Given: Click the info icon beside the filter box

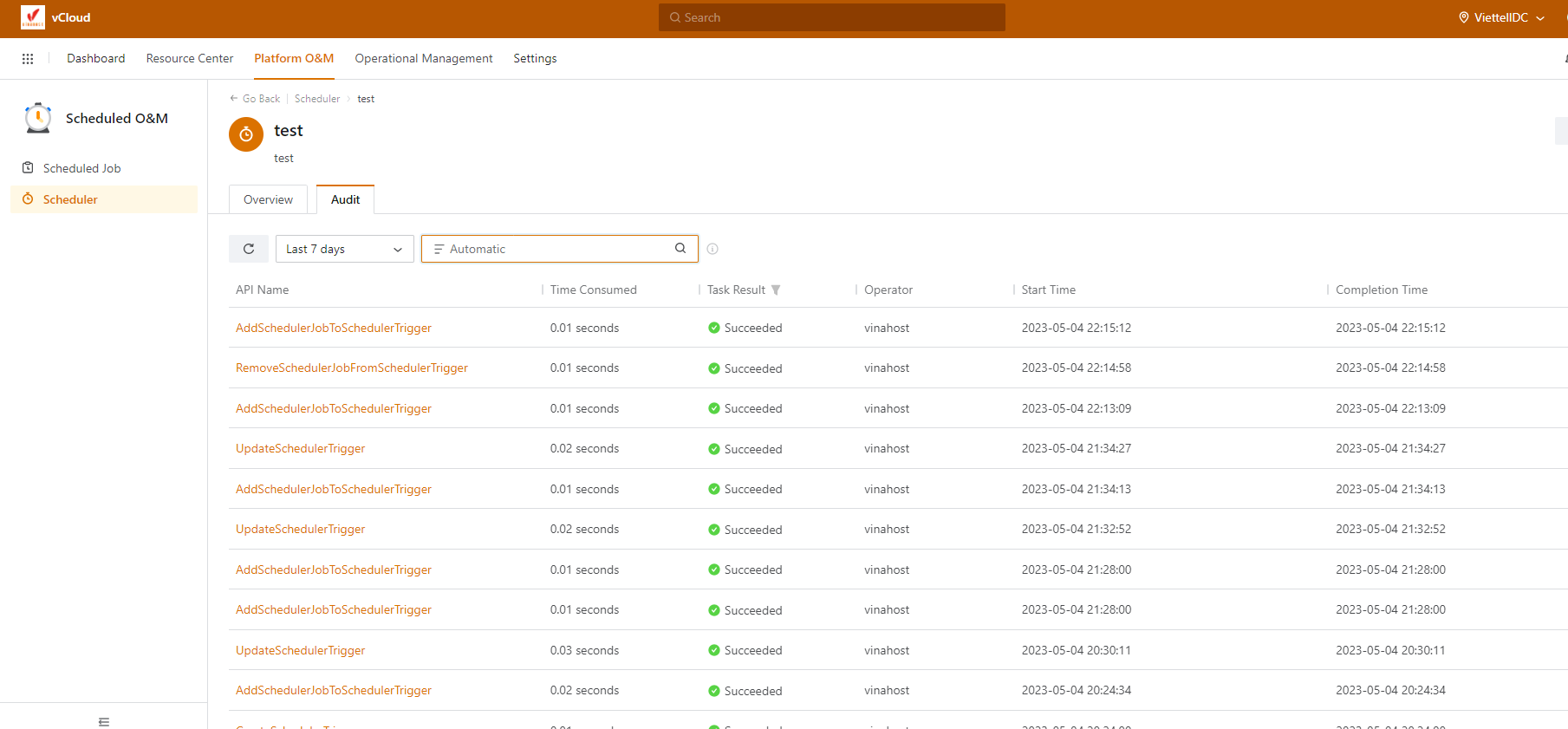Looking at the screenshot, I should 712,249.
